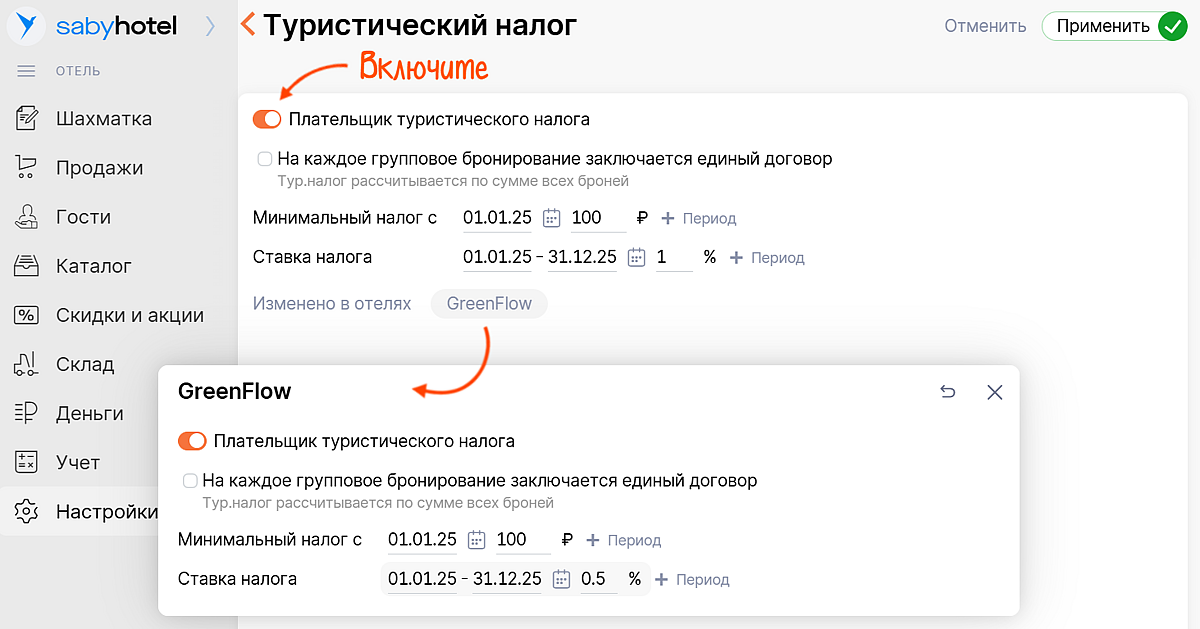
Task: Click the back arrow beside Туристический налог
Action: point(248,25)
